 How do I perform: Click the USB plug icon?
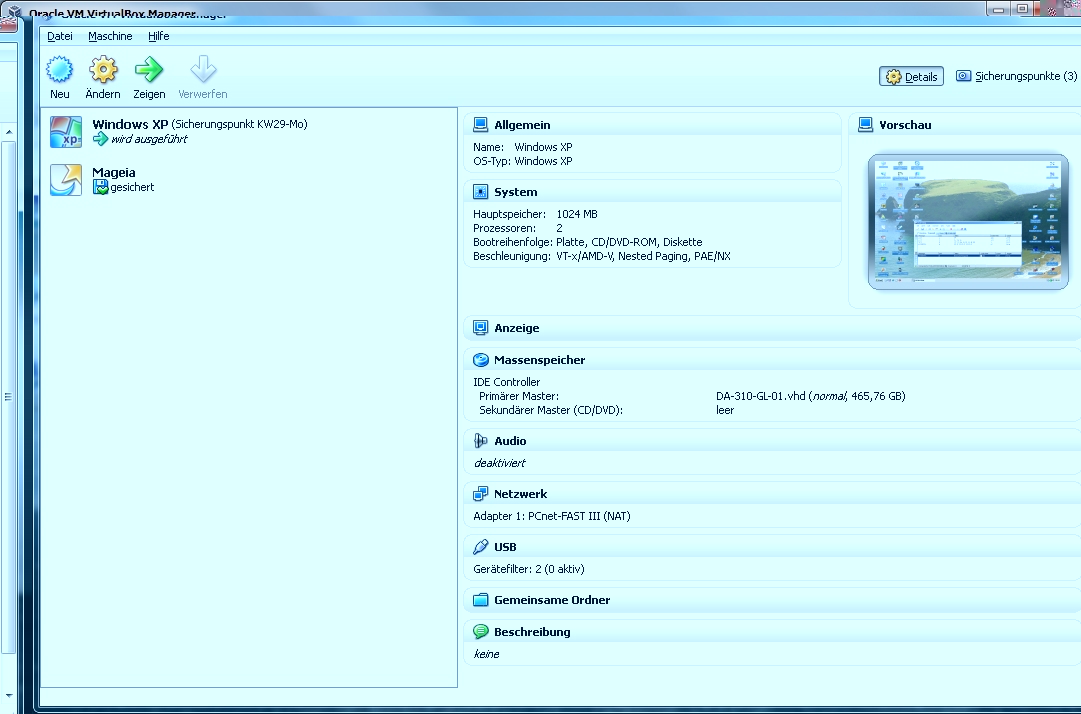click(481, 547)
